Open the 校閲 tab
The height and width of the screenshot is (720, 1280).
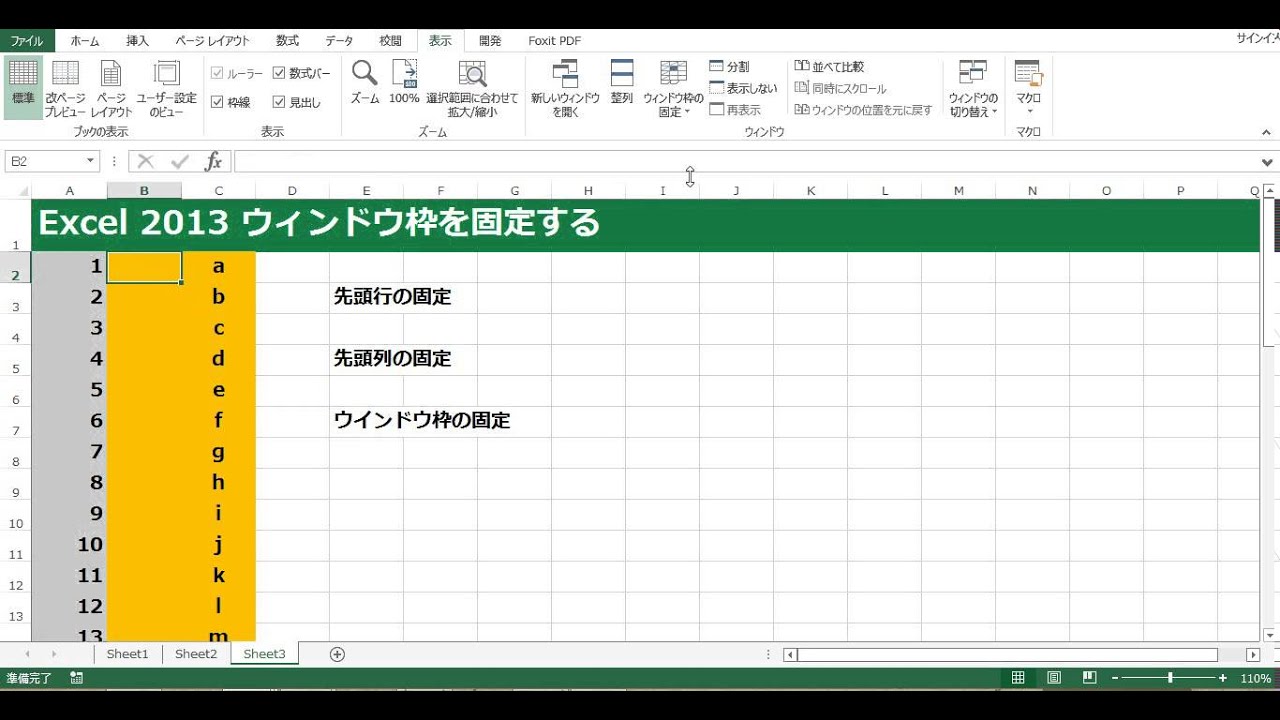click(390, 41)
